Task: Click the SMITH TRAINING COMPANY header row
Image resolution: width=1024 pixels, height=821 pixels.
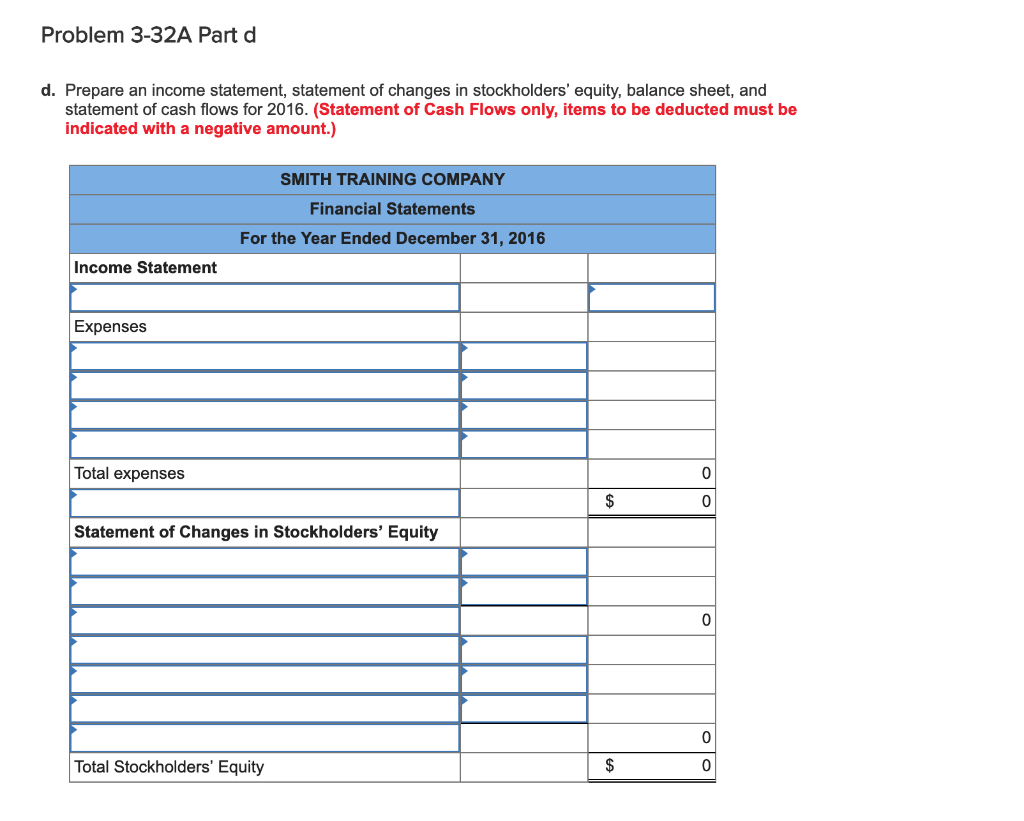Action: (391, 179)
